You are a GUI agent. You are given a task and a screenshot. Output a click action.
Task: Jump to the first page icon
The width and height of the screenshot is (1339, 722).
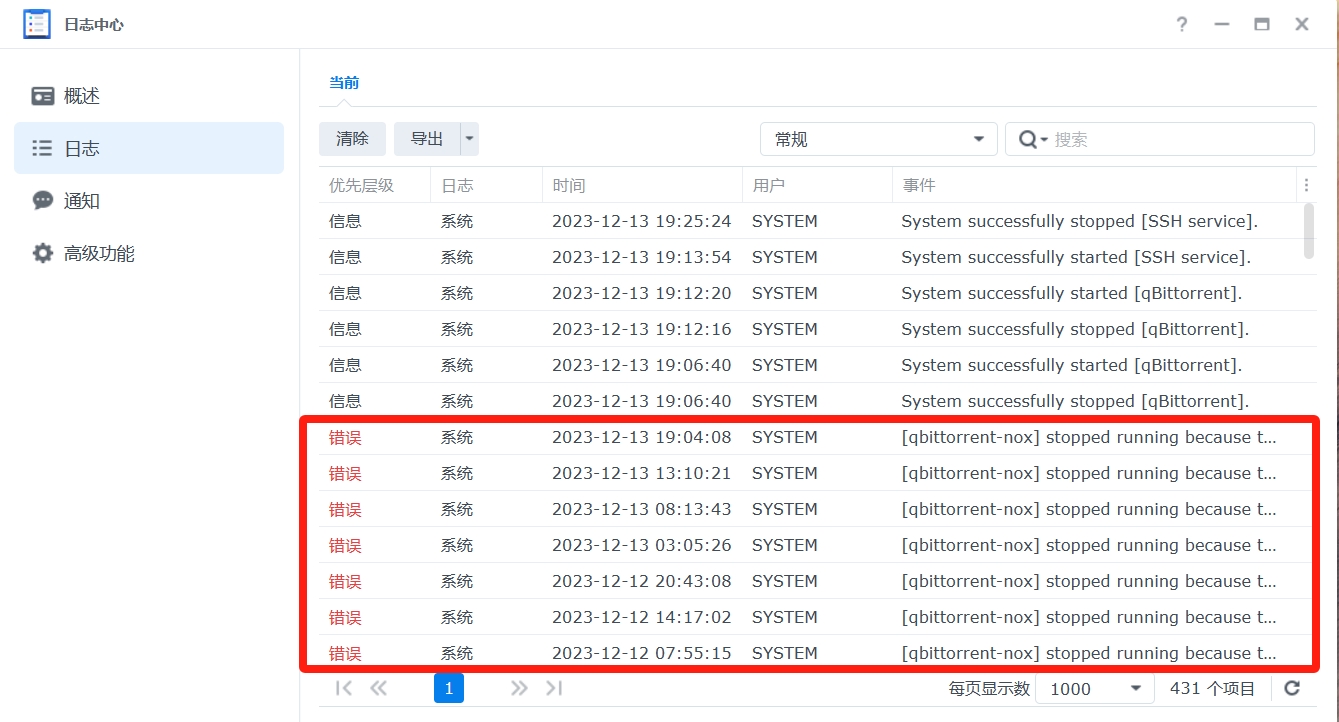coord(344,688)
